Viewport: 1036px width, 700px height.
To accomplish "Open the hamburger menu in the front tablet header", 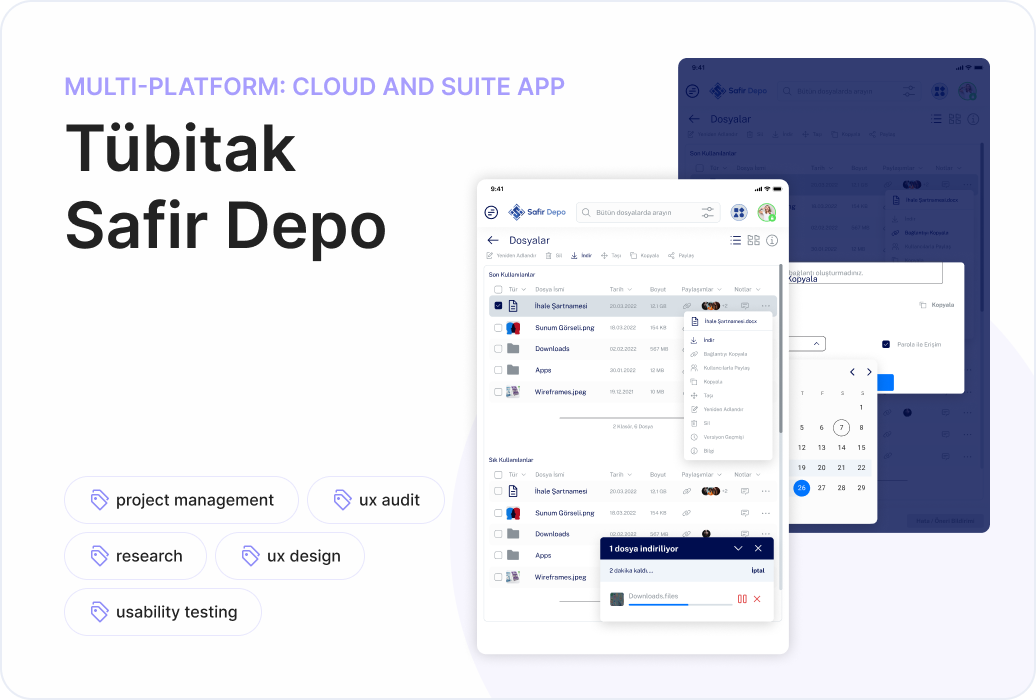I will pyautogui.click(x=491, y=212).
